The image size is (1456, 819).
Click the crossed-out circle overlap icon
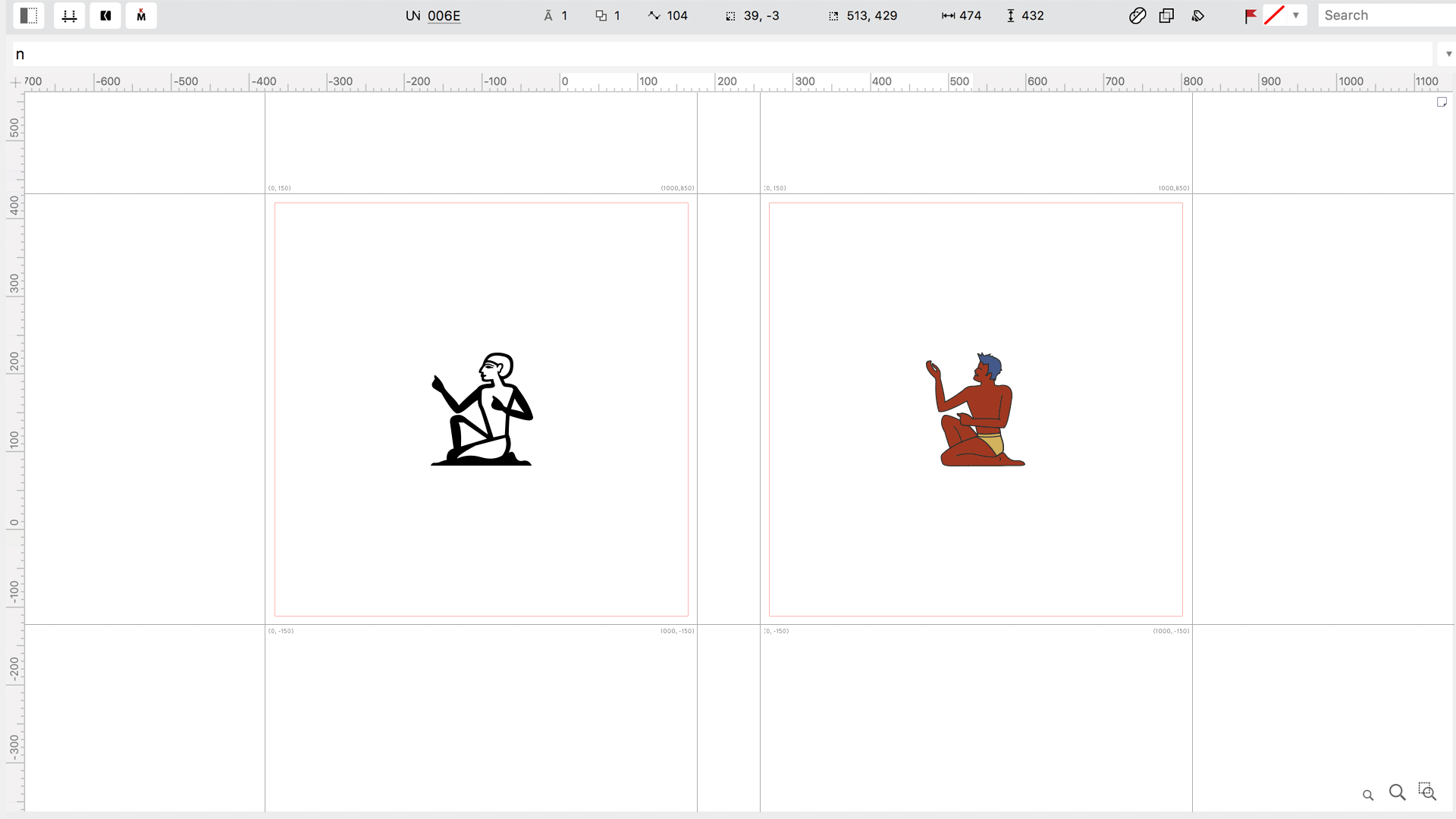[x=1137, y=15]
